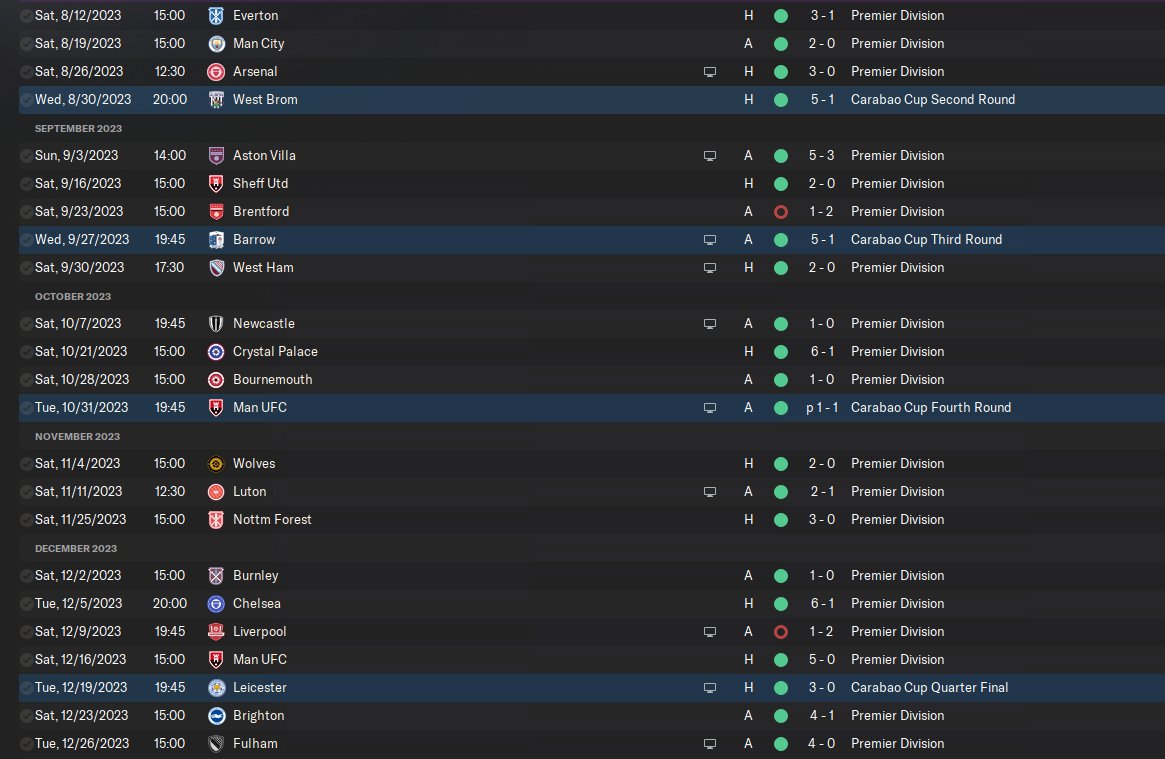Click the TV icon on the Liverpool fixture

point(710,632)
